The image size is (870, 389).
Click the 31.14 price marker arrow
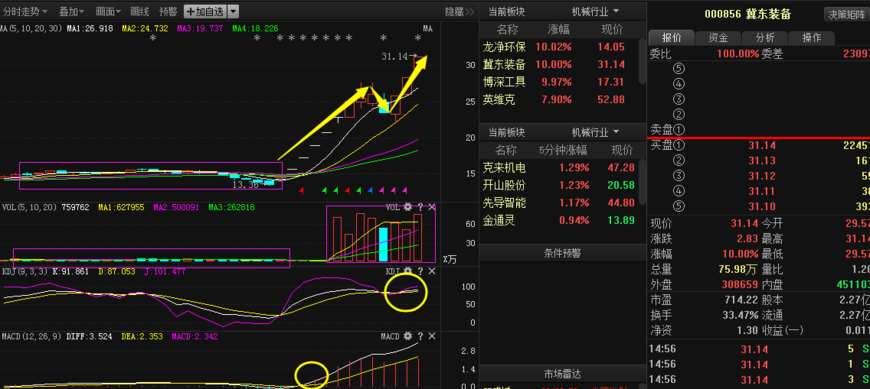click(x=413, y=57)
